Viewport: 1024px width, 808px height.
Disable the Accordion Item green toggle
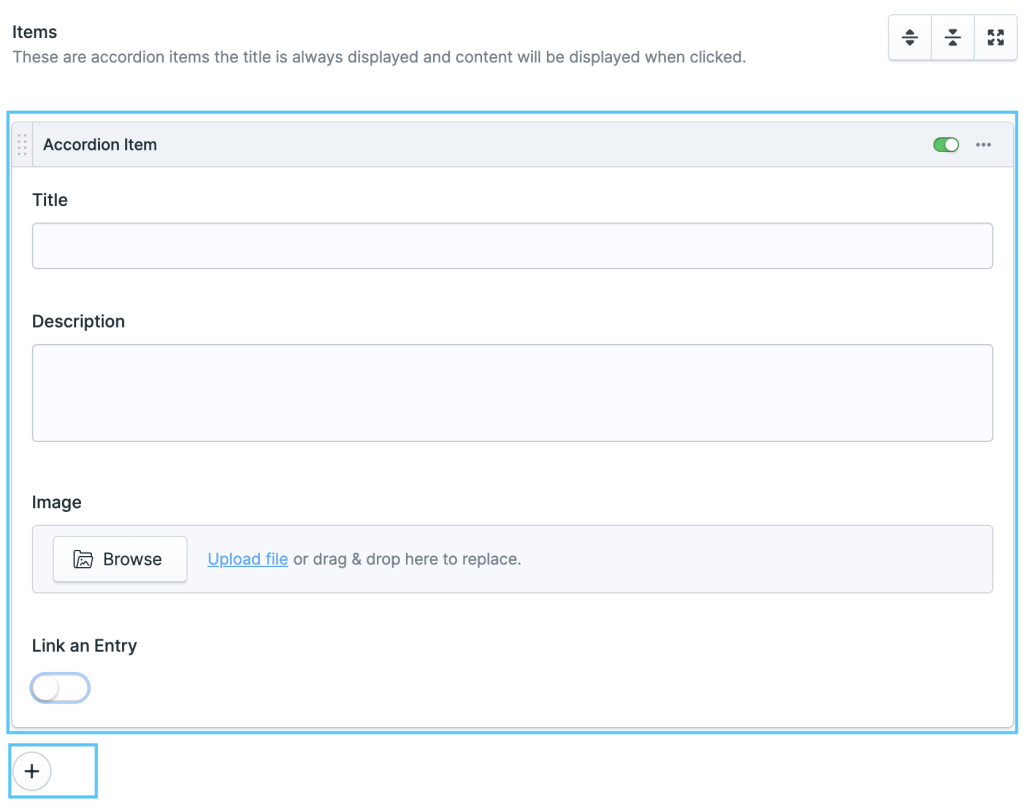tap(945, 144)
